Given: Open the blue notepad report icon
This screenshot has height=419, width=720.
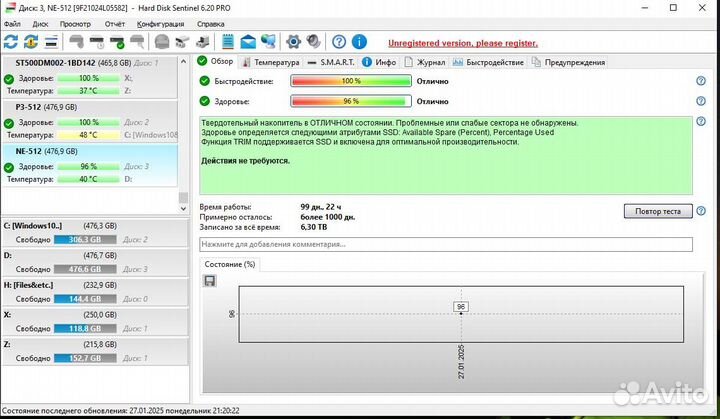Looking at the screenshot, I should click(x=228, y=42).
